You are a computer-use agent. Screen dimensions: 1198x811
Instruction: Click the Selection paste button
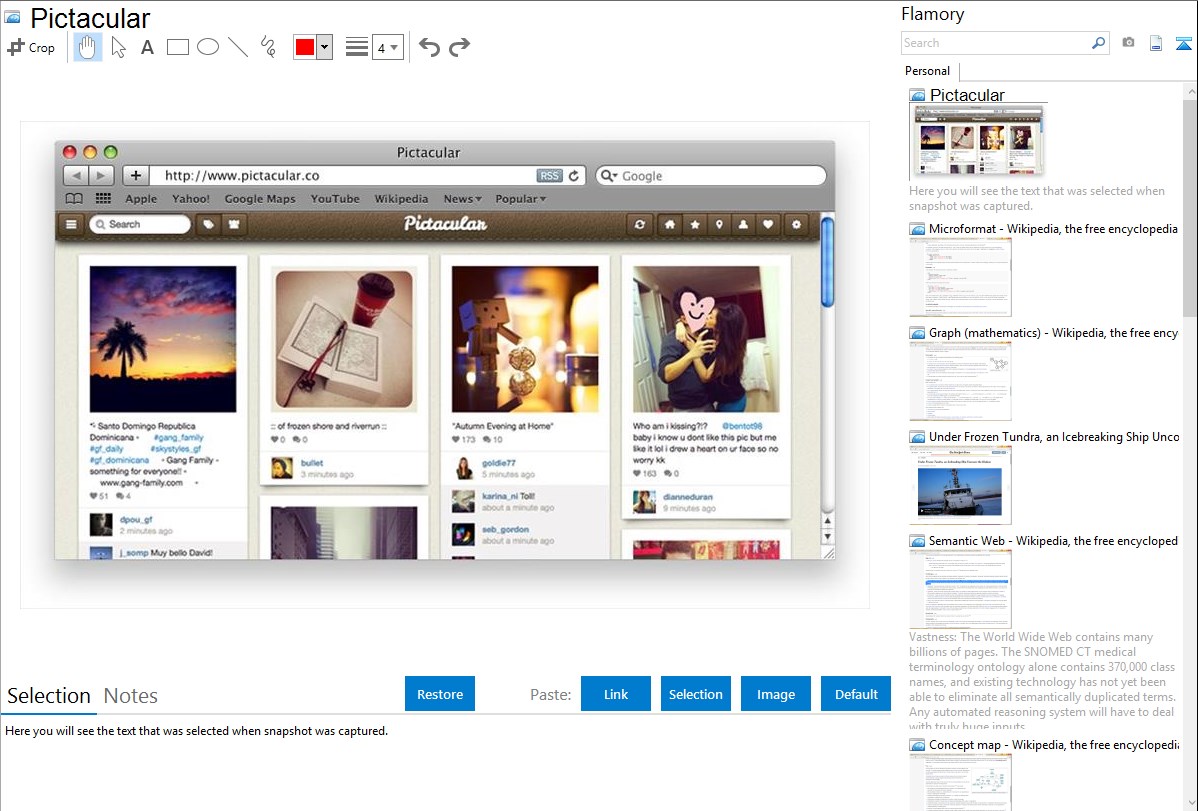coord(696,694)
